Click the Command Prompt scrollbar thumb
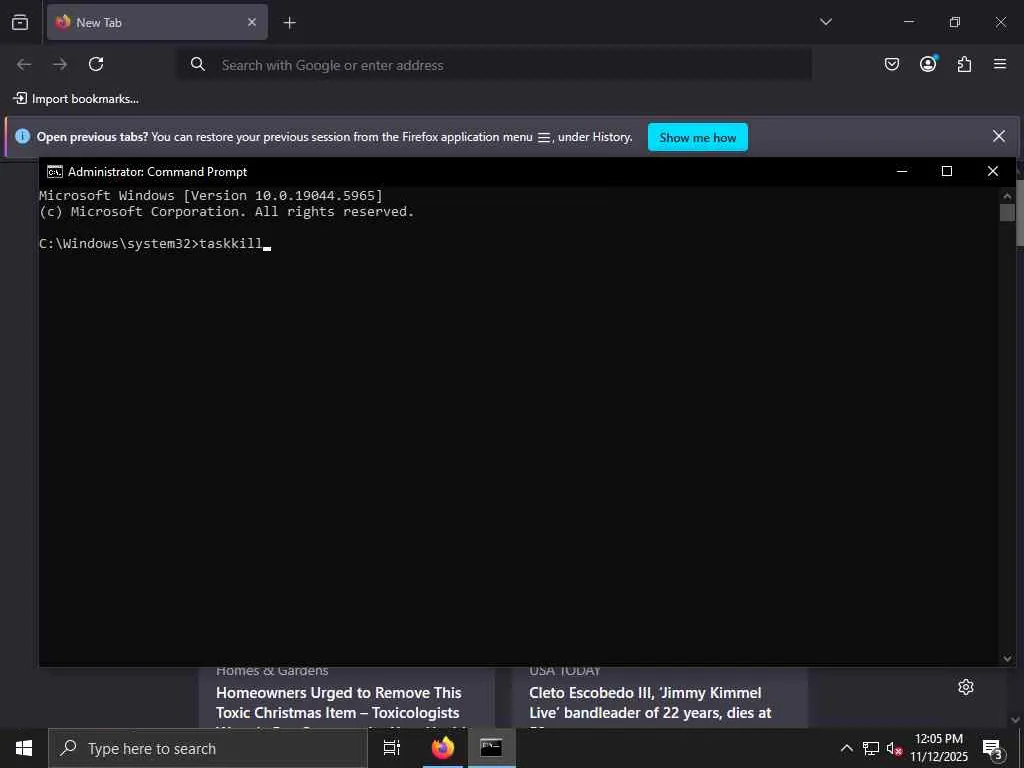 tap(1006, 212)
